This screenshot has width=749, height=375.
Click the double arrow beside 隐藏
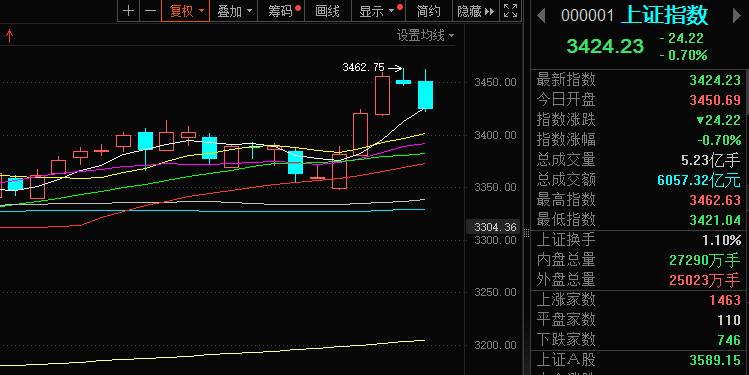(x=489, y=11)
